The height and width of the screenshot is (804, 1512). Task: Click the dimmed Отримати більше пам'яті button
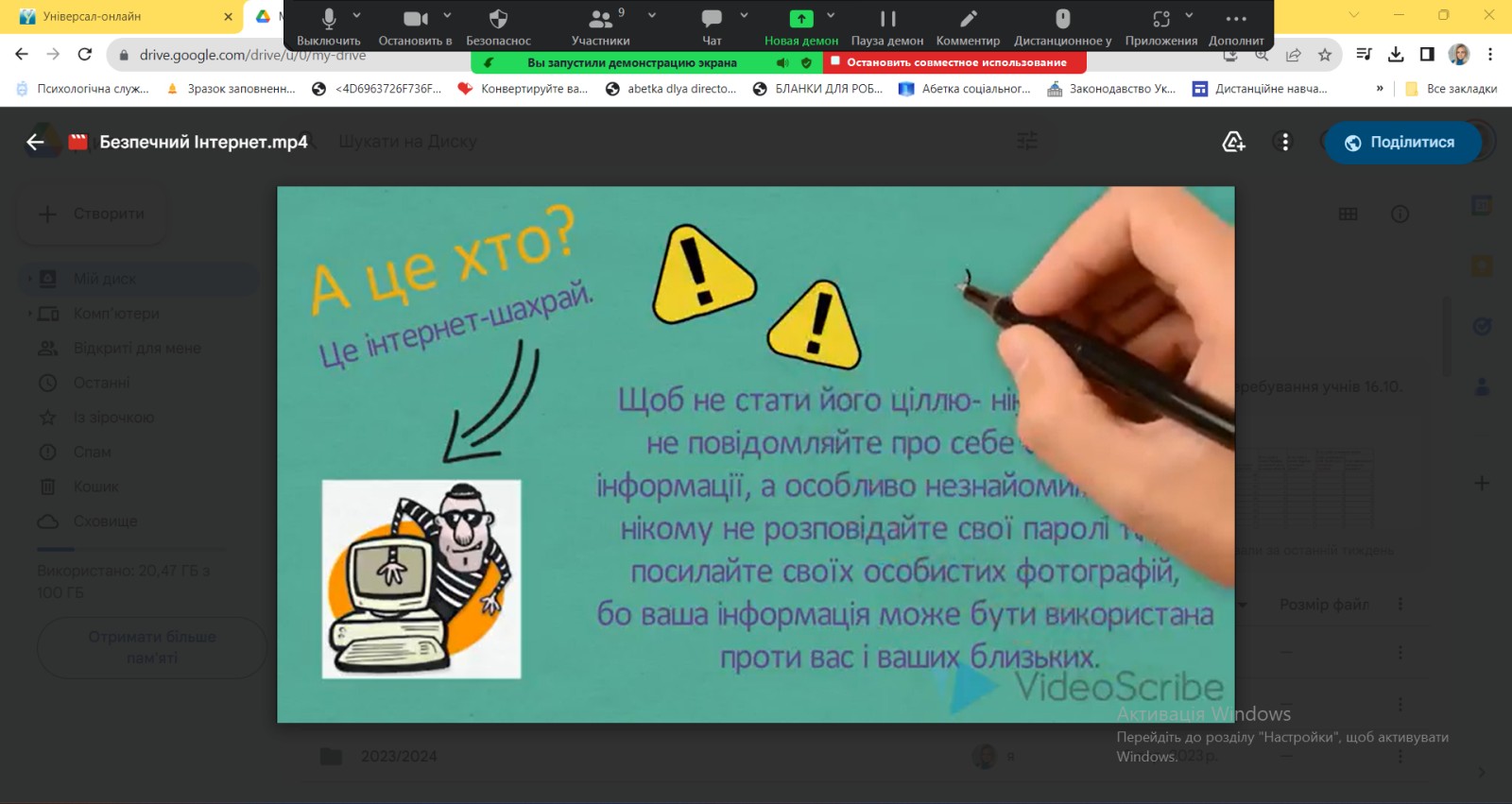tap(151, 647)
